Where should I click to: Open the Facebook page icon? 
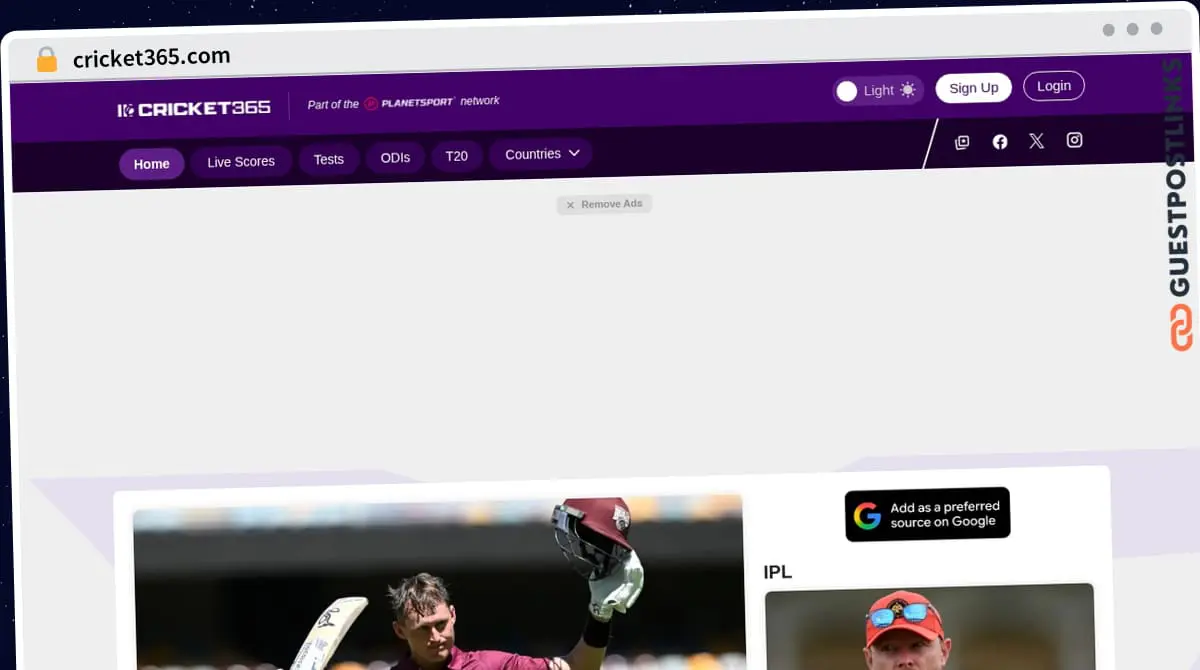[999, 142]
